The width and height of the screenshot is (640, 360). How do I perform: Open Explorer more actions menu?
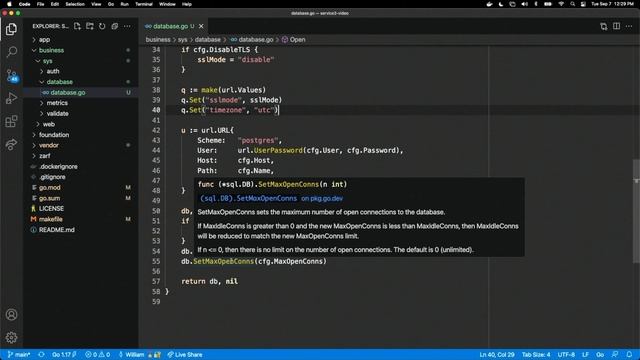(x=127, y=26)
